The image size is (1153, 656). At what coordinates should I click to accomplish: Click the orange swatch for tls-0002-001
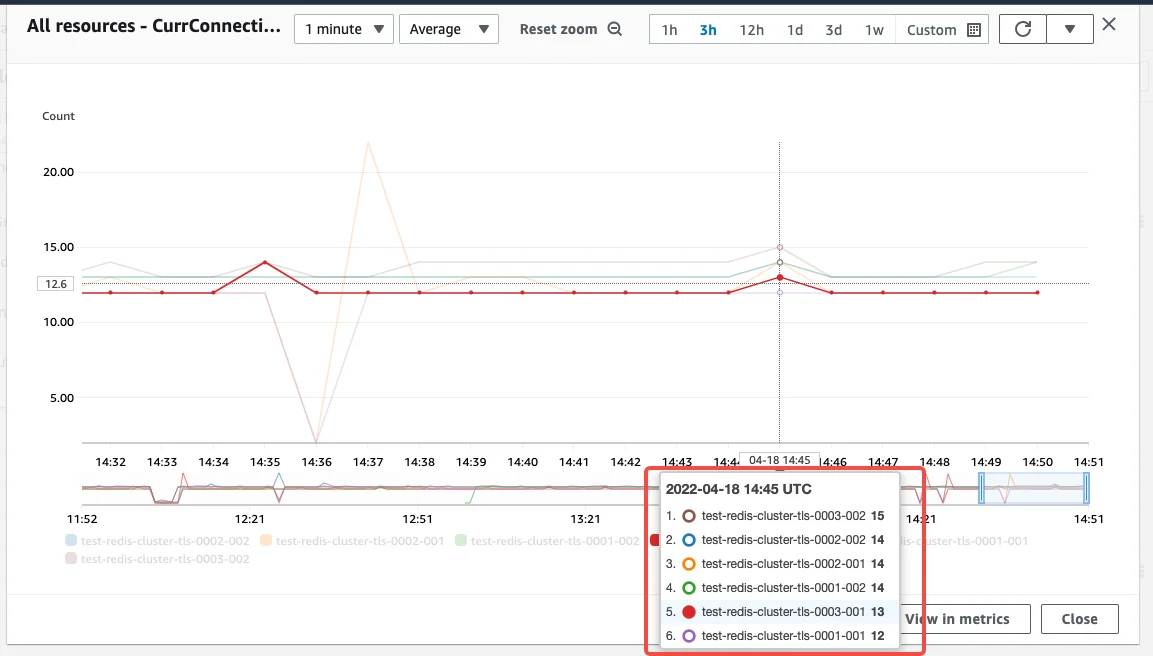click(x=265, y=541)
